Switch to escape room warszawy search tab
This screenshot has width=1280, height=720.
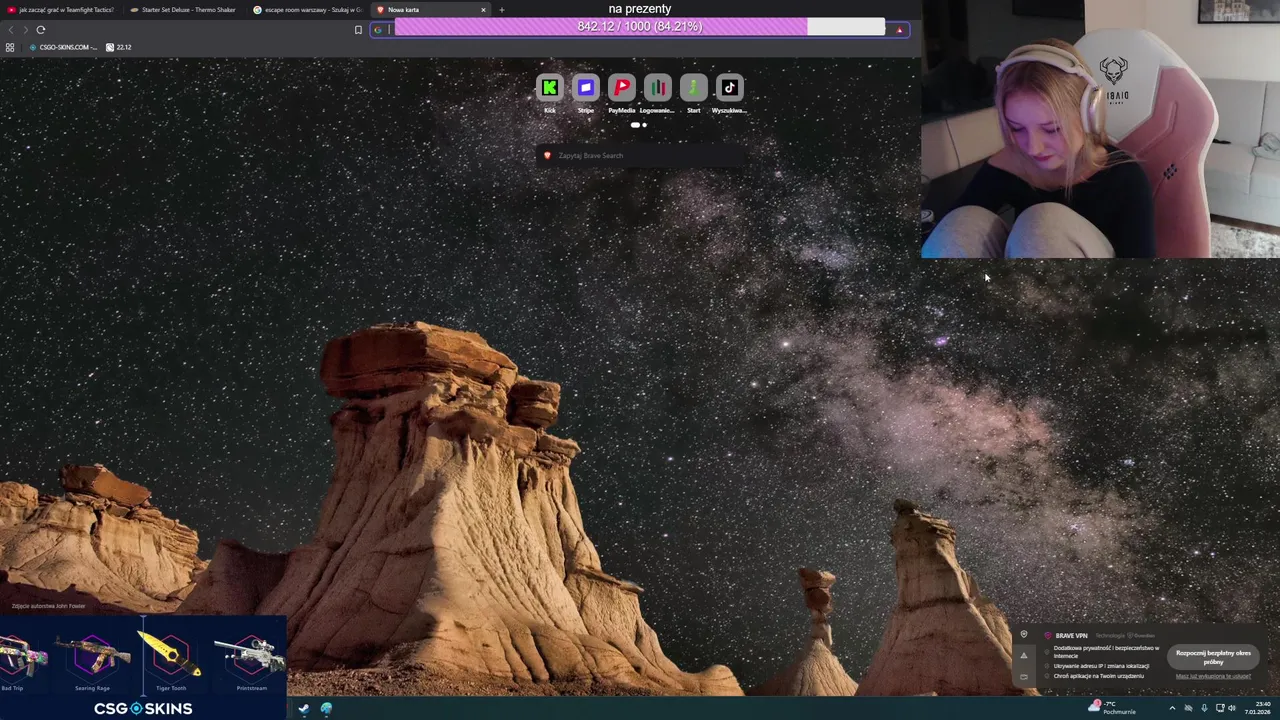pos(307,10)
